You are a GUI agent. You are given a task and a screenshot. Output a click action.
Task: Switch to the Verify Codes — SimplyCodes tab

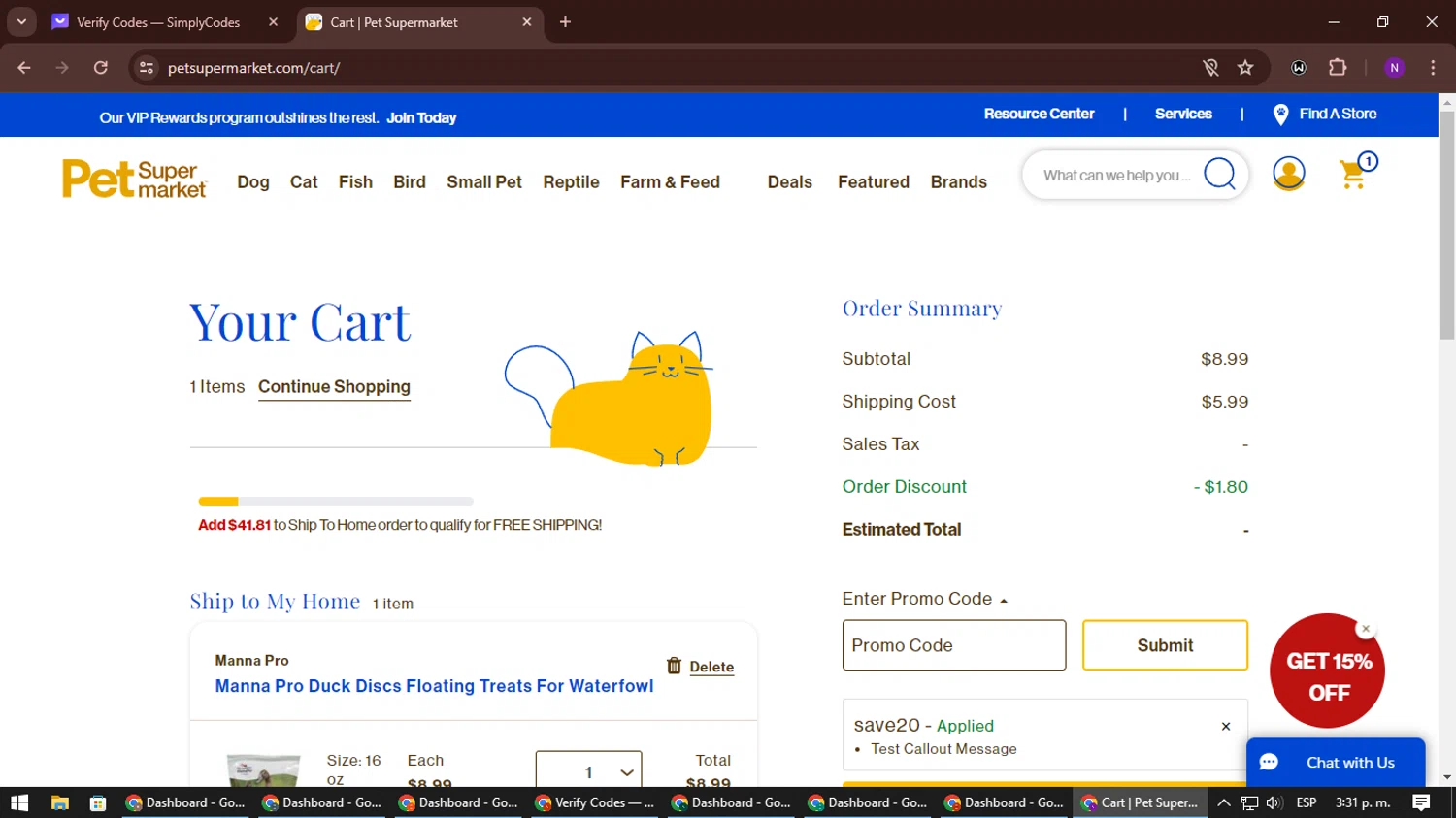click(158, 22)
